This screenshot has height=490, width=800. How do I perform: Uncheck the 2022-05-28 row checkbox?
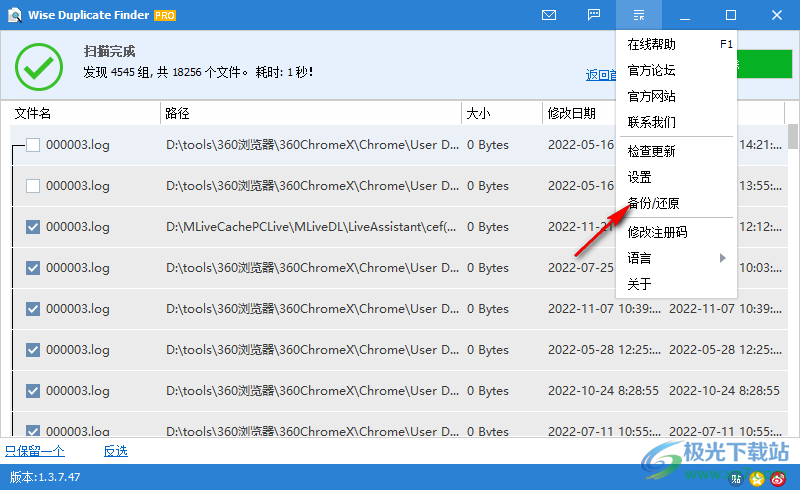pos(33,350)
